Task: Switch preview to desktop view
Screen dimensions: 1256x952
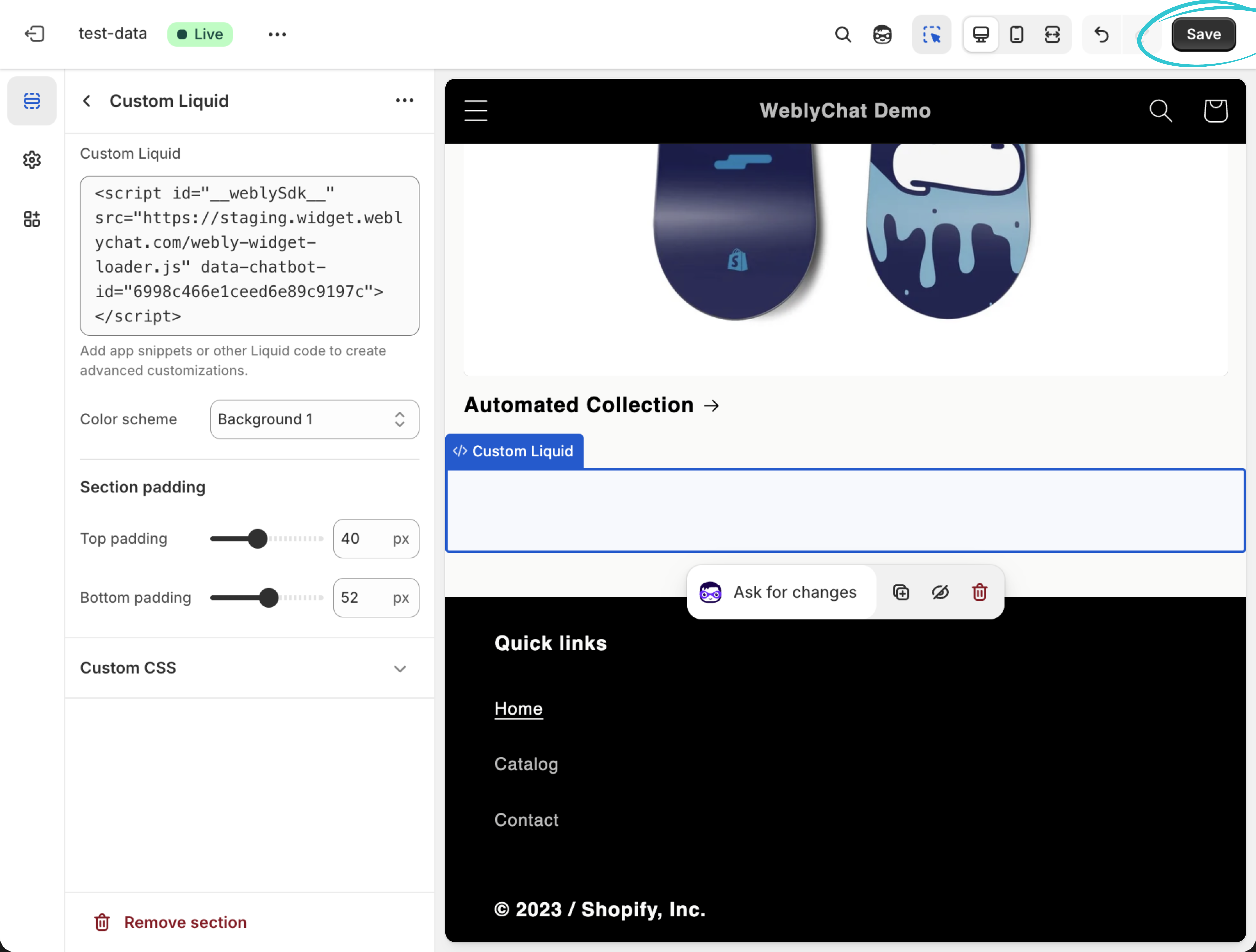Action: coord(981,34)
